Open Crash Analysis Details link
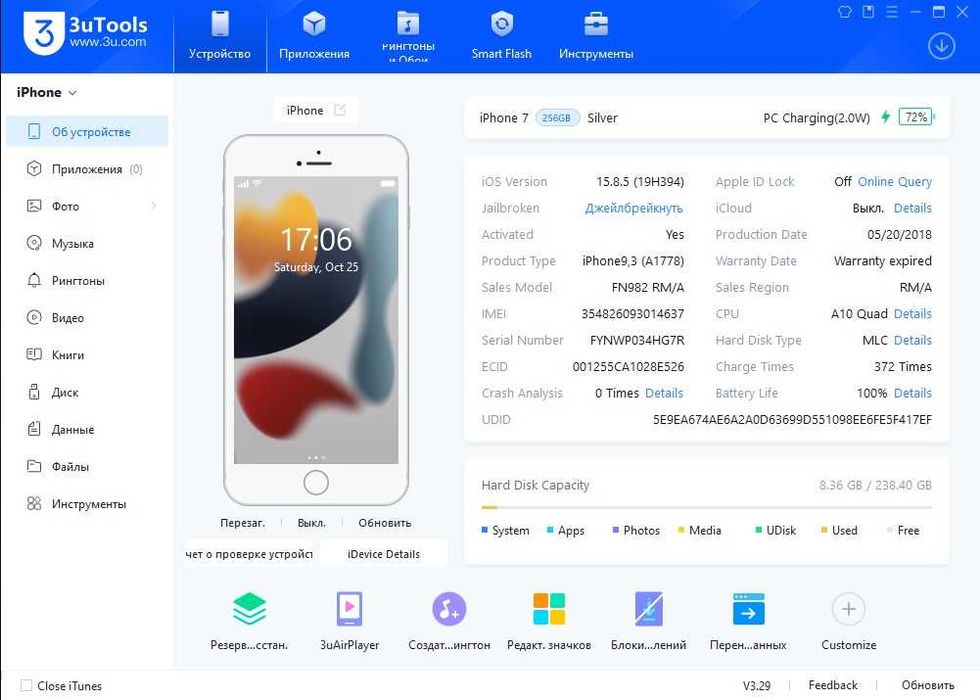This screenshot has width=980, height=700. pos(664,393)
